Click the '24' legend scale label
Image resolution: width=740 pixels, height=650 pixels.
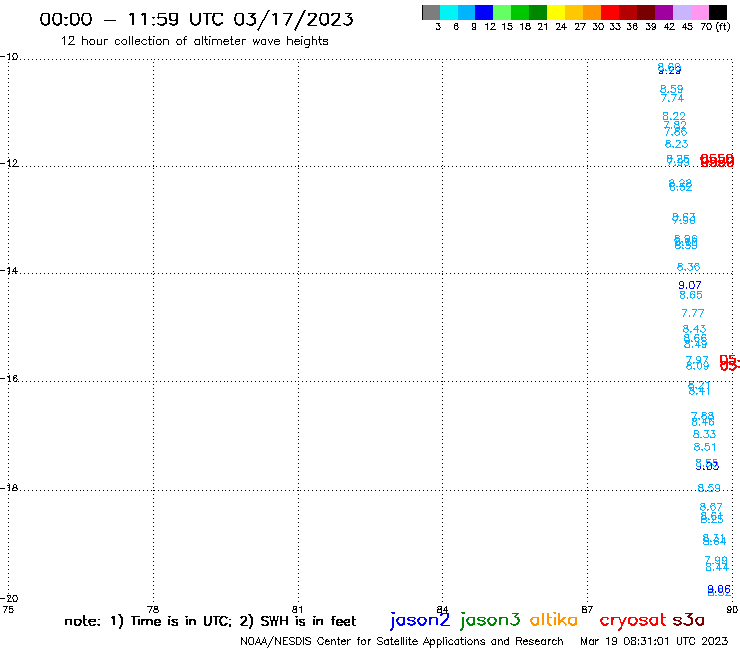pos(561,27)
